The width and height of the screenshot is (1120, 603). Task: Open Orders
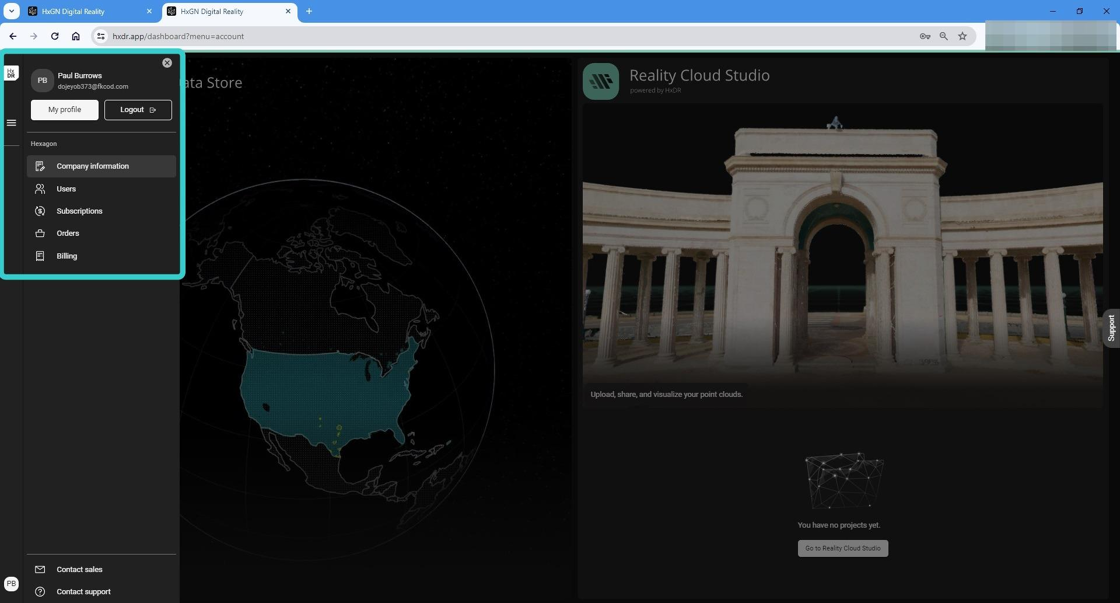coord(101,233)
